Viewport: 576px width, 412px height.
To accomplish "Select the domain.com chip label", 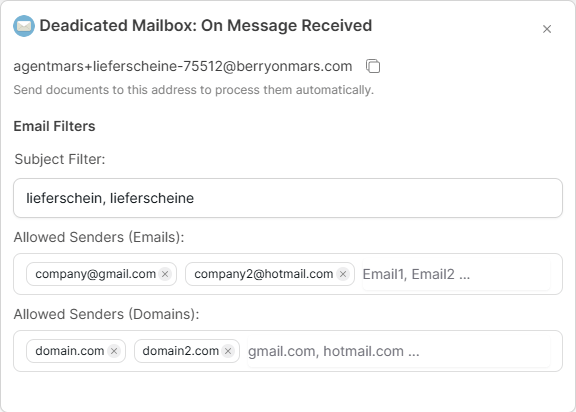I will [x=69, y=351].
